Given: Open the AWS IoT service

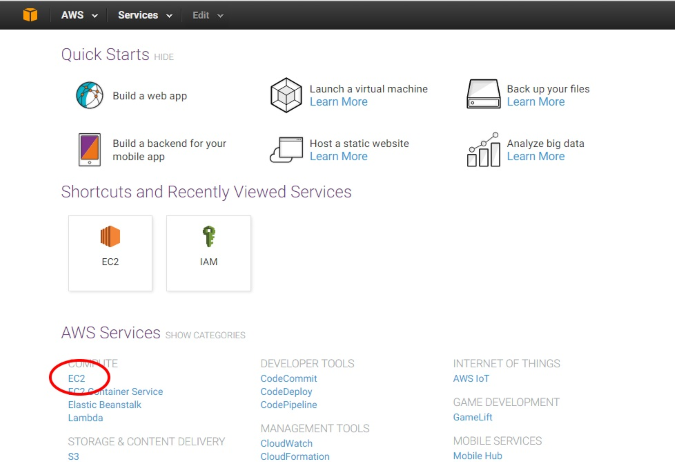Looking at the screenshot, I should pos(471,378).
